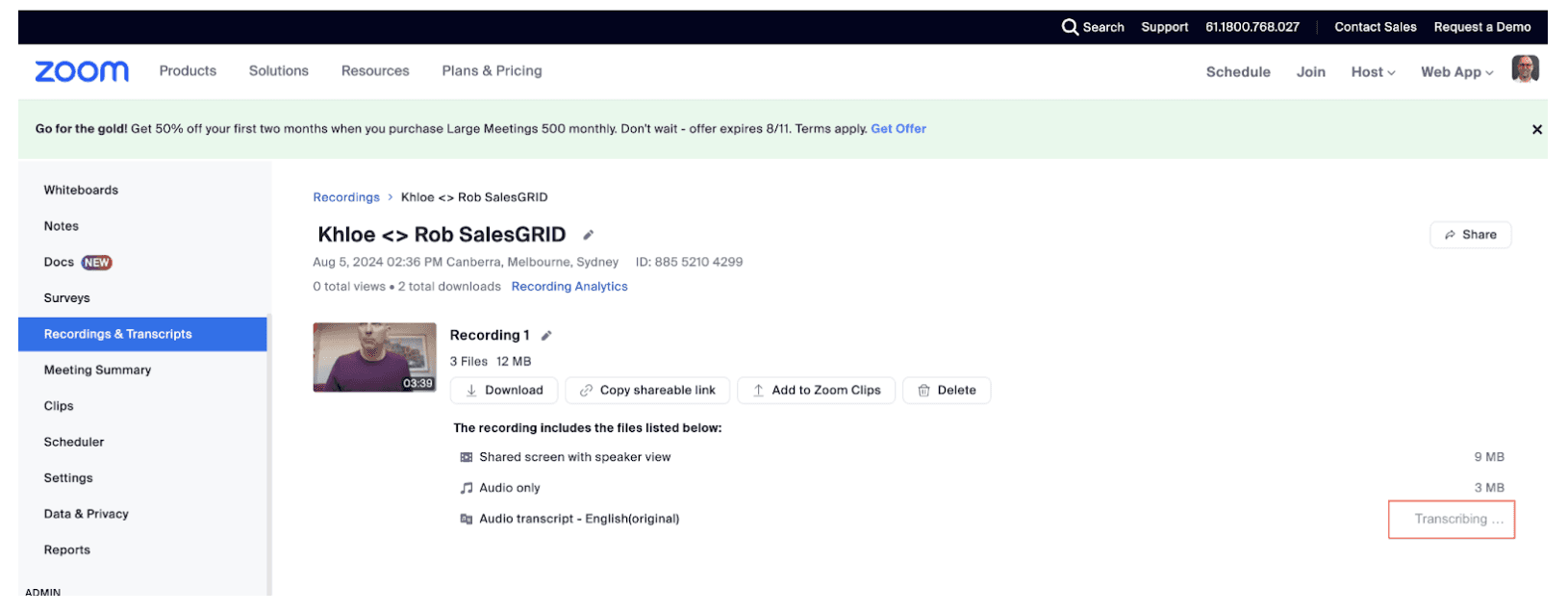Open the recording video thumbnail
Screen dimensions: 1568x614
pos(374,357)
